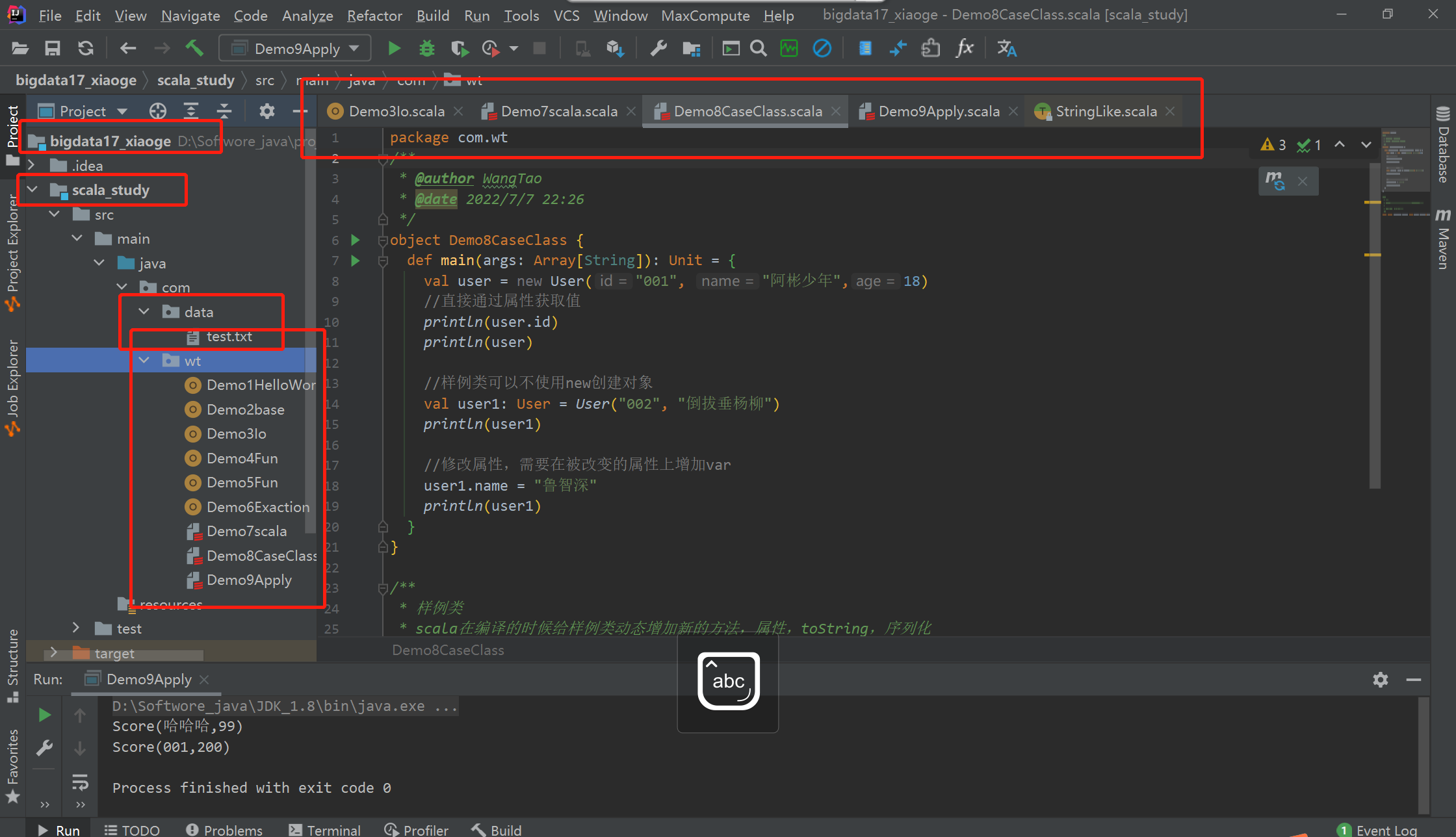Open the Terminal tool window button

coord(324,830)
